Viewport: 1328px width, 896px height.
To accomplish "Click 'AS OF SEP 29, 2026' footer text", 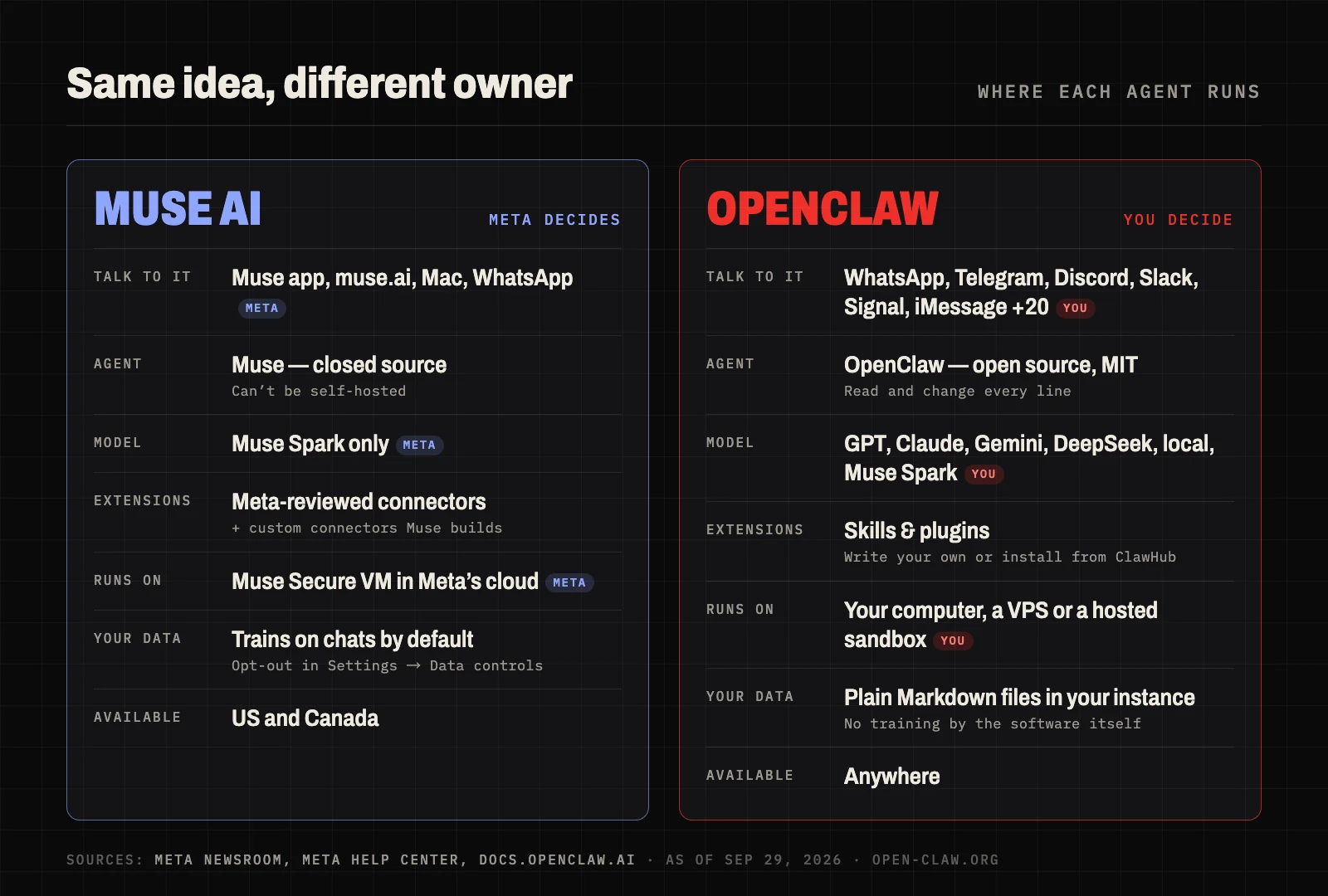I will point(754,860).
